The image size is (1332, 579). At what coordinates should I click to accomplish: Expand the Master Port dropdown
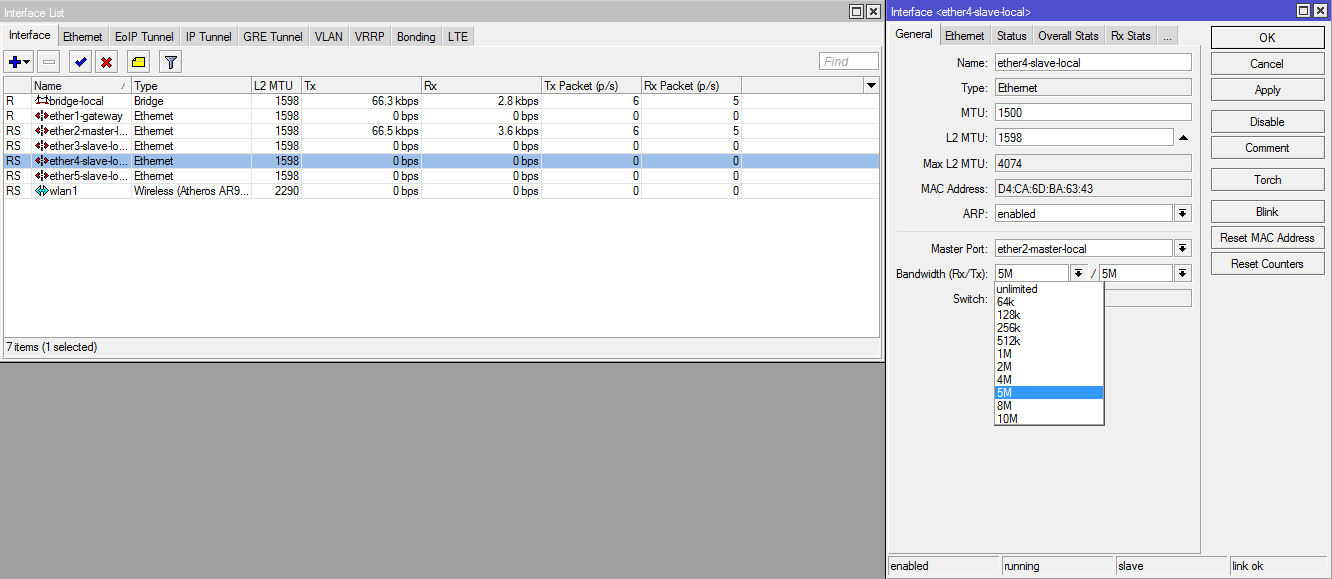1183,248
